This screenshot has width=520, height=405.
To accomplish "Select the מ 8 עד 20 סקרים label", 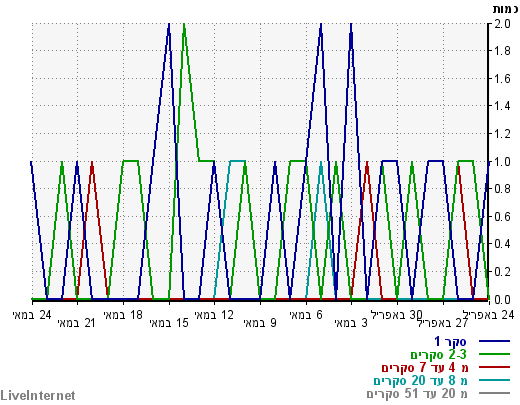I will tap(421, 381).
